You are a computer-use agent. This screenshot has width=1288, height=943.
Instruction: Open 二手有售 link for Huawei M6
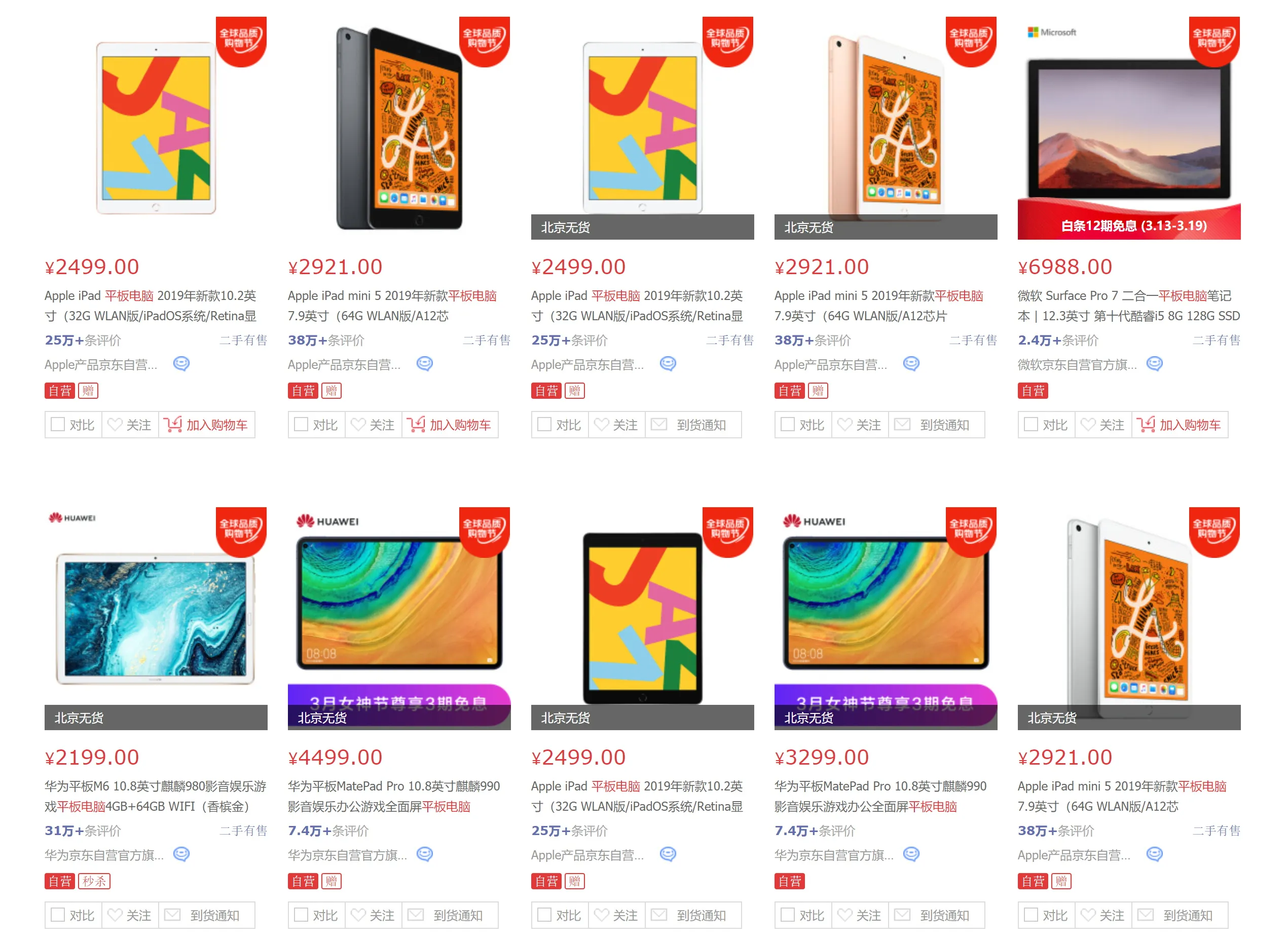click(243, 831)
